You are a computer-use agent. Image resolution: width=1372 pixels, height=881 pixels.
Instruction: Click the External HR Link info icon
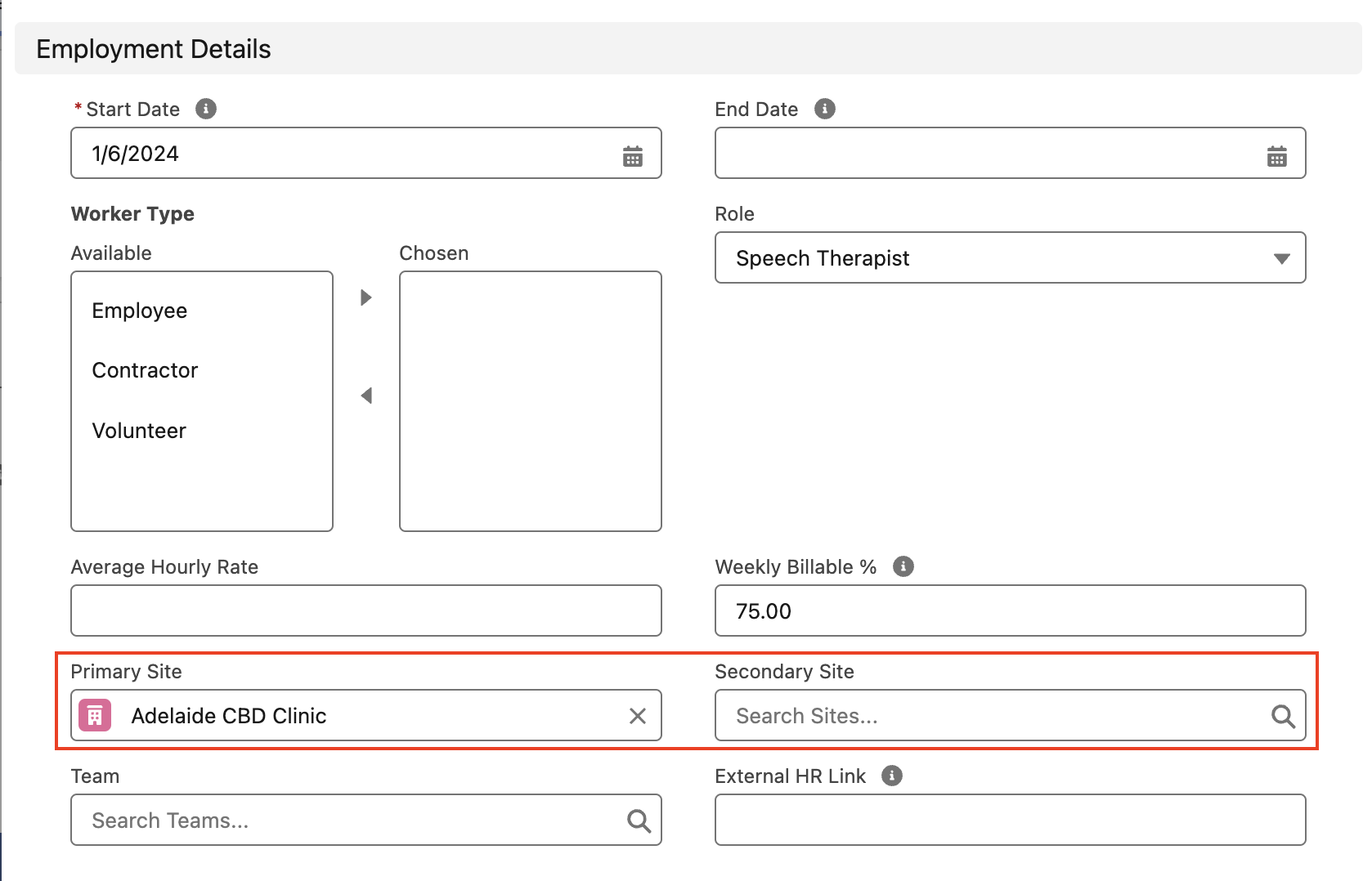pyautogui.click(x=892, y=776)
